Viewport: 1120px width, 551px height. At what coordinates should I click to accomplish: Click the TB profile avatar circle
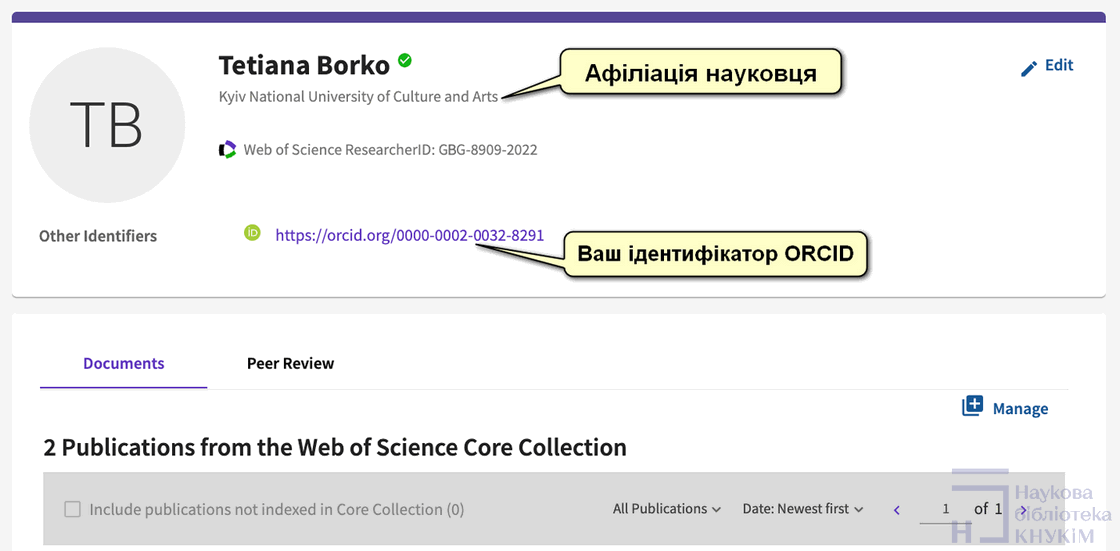tap(107, 123)
